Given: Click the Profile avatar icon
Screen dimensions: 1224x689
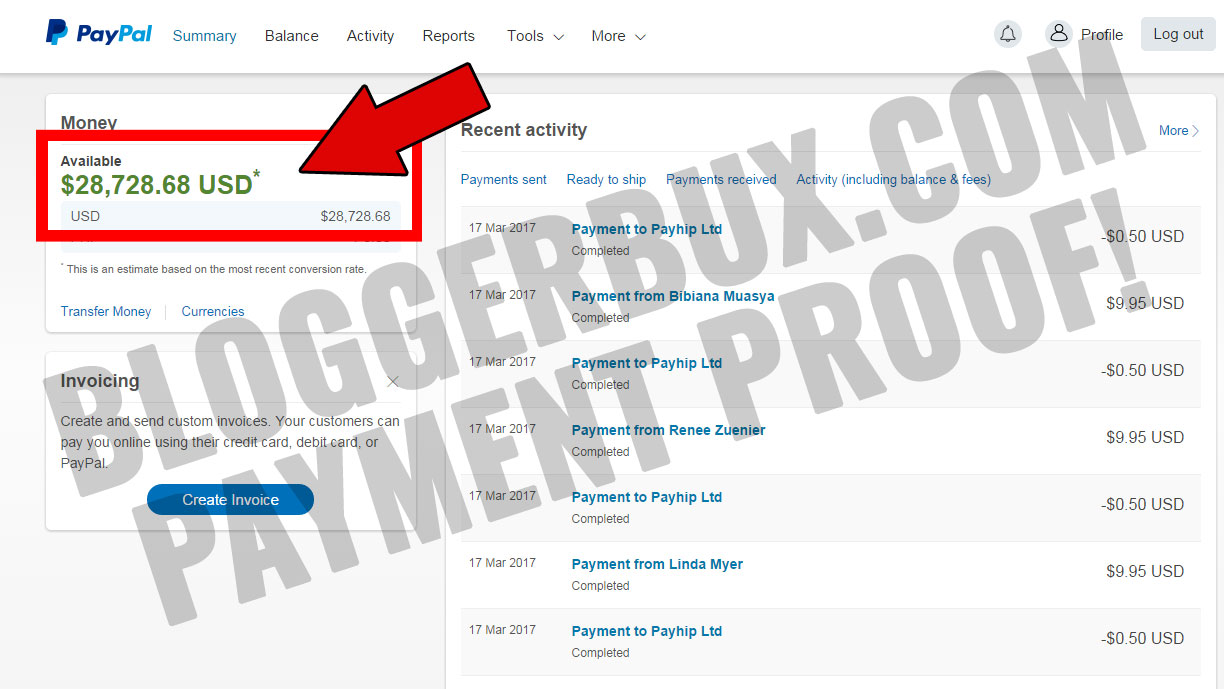Looking at the screenshot, I should (1059, 34).
